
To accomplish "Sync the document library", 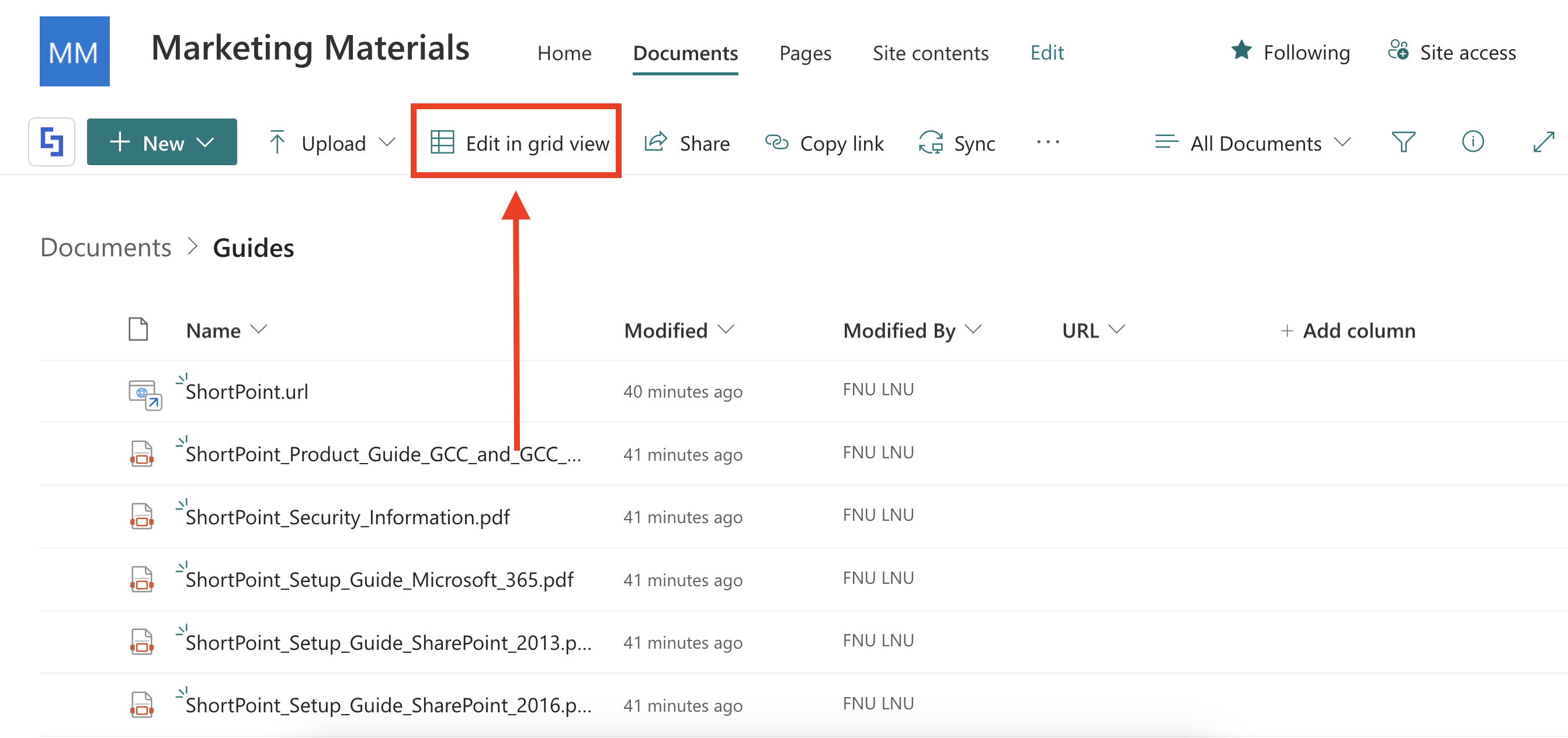I will coord(958,143).
